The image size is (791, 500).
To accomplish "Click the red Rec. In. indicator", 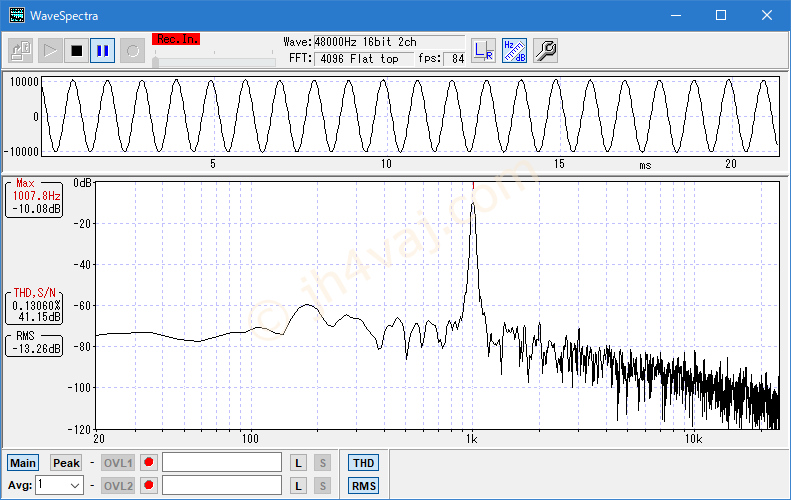I will tap(176, 39).
